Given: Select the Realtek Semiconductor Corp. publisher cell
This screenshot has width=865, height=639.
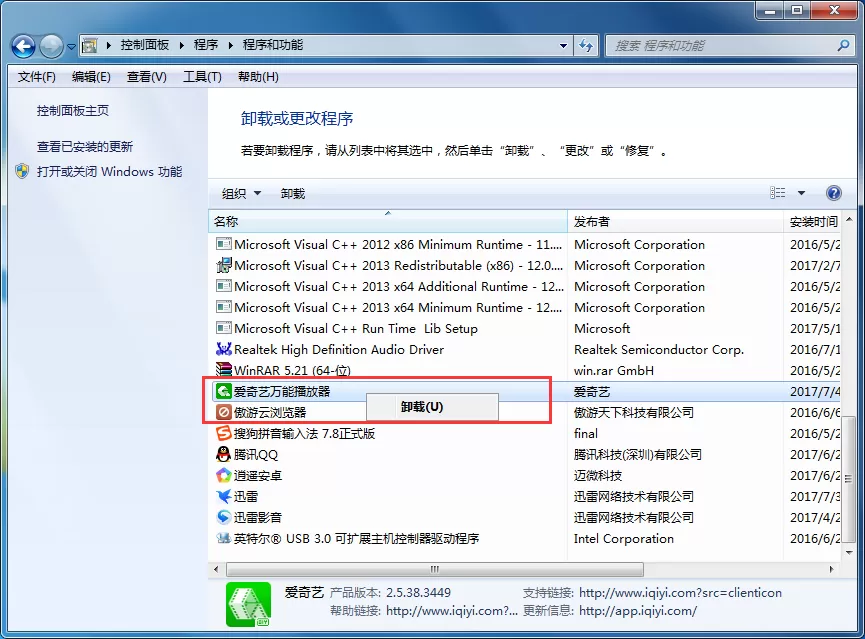Looking at the screenshot, I should pos(659,349).
